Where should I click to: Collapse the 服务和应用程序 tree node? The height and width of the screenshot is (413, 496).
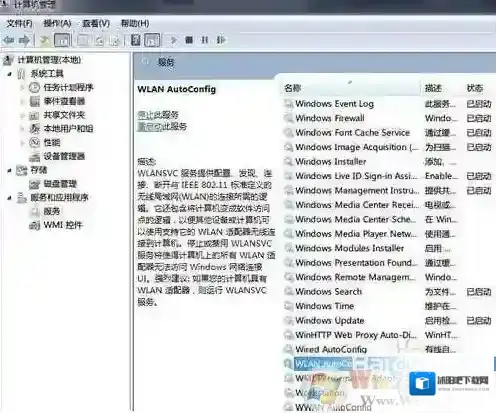[10, 198]
